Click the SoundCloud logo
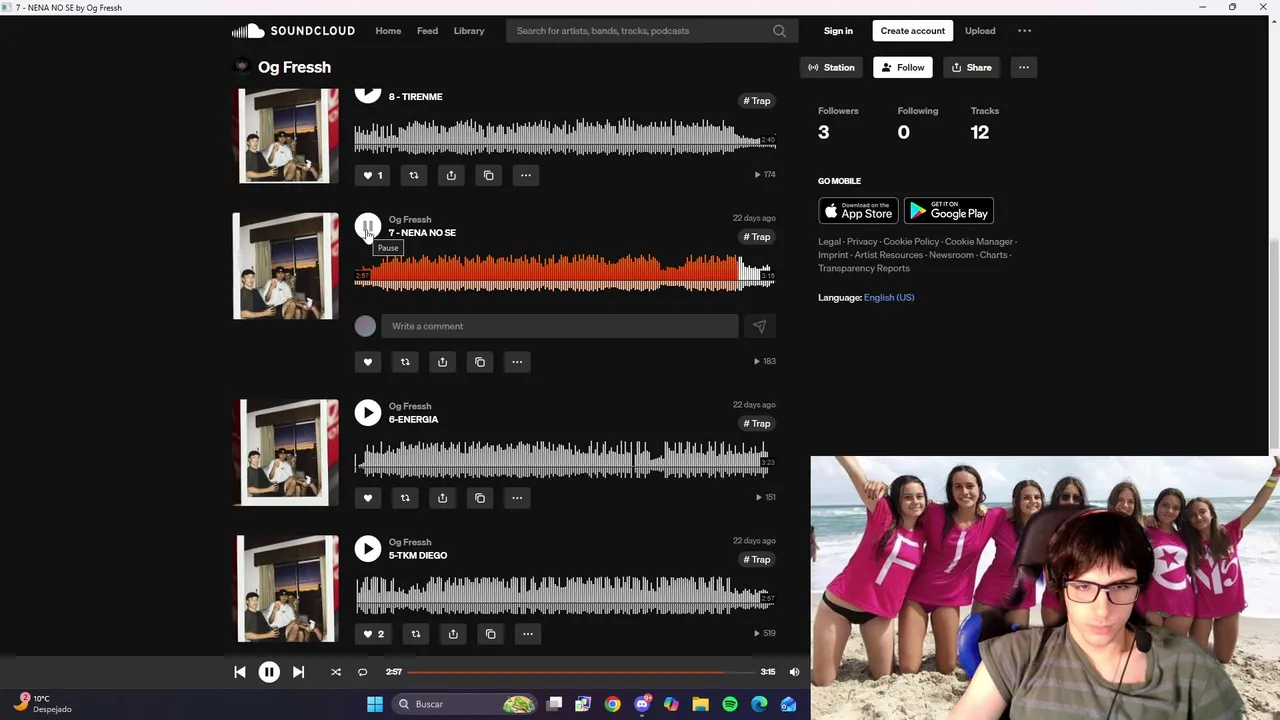Screen dimensions: 1280x720 (293, 31)
